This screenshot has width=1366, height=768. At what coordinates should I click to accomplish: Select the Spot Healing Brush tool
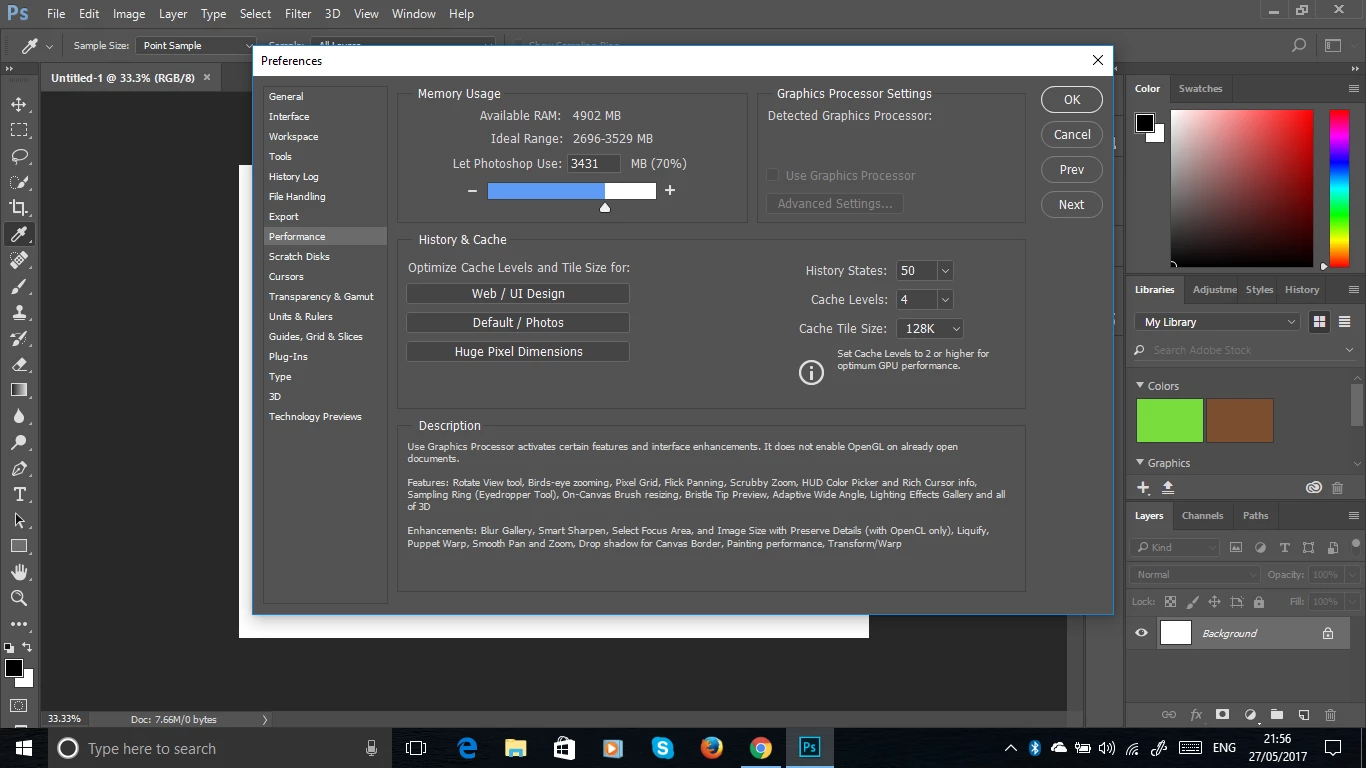point(19,260)
